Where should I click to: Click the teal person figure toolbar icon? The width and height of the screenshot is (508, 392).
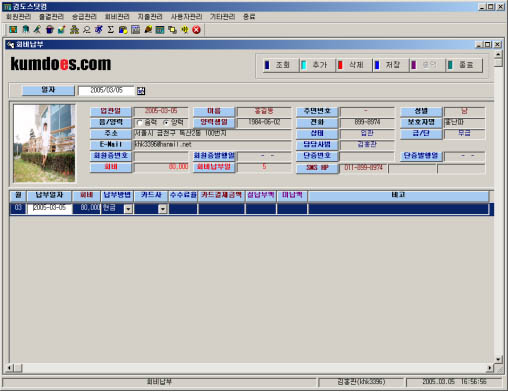25,30
